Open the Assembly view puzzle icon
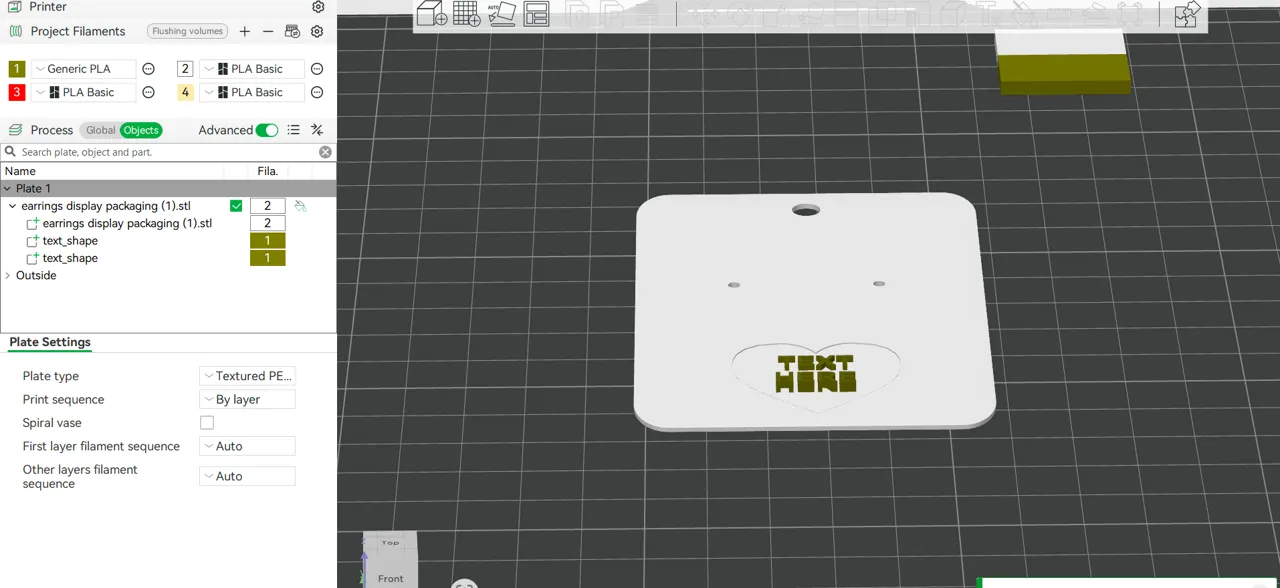The width and height of the screenshot is (1280, 588). coord(1187,13)
